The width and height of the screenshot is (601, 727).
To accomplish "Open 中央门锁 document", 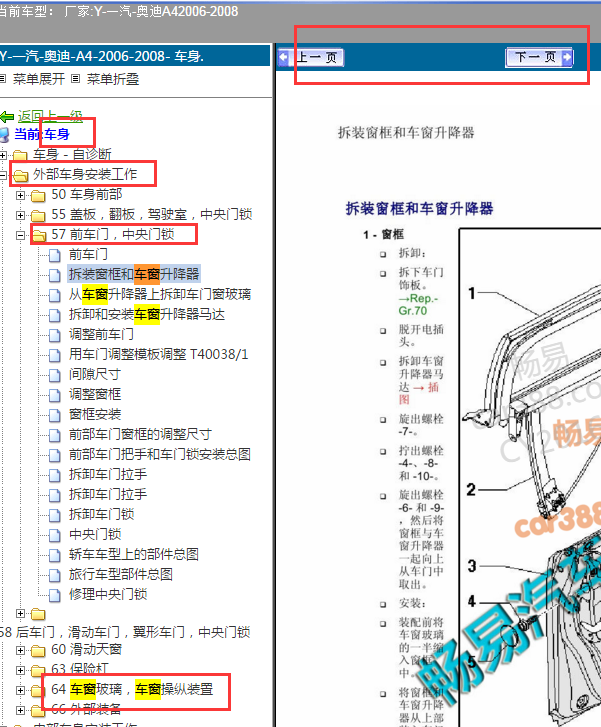I will click(x=95, y=534).
